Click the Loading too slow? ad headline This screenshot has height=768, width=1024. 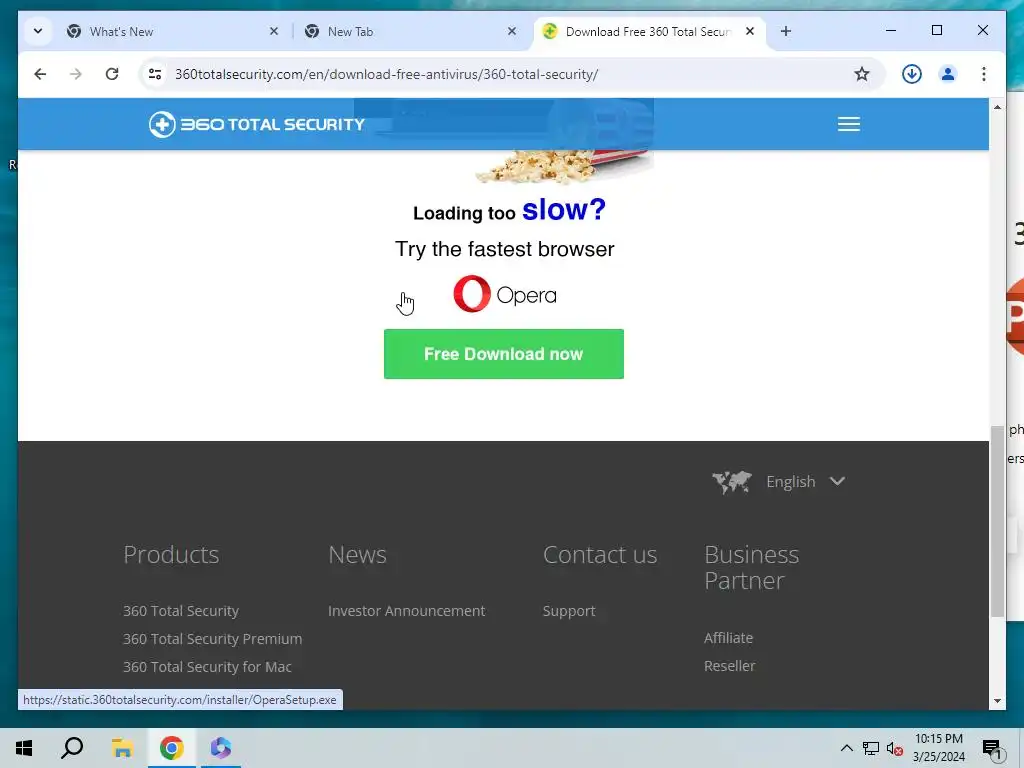click(509, 210)
